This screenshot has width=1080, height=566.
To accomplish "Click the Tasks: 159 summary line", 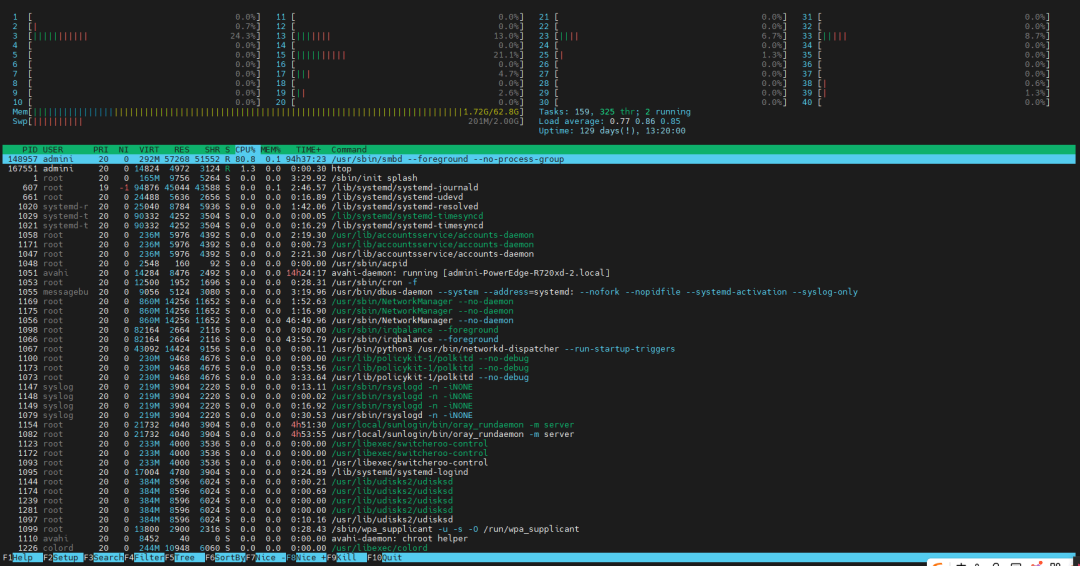I will point(614,112).
